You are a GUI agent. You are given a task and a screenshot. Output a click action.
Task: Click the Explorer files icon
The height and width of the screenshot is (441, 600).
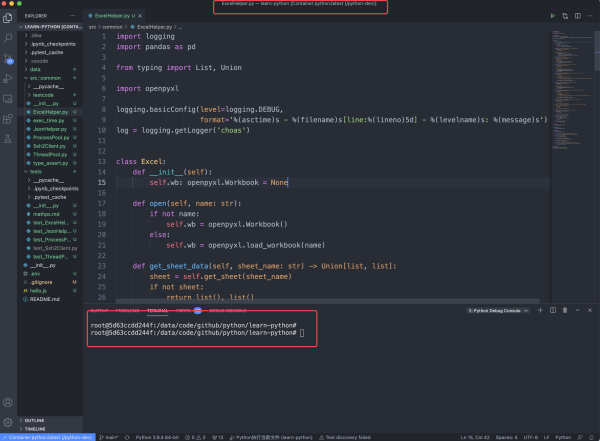pyautogui.click(x=8, y=17)
